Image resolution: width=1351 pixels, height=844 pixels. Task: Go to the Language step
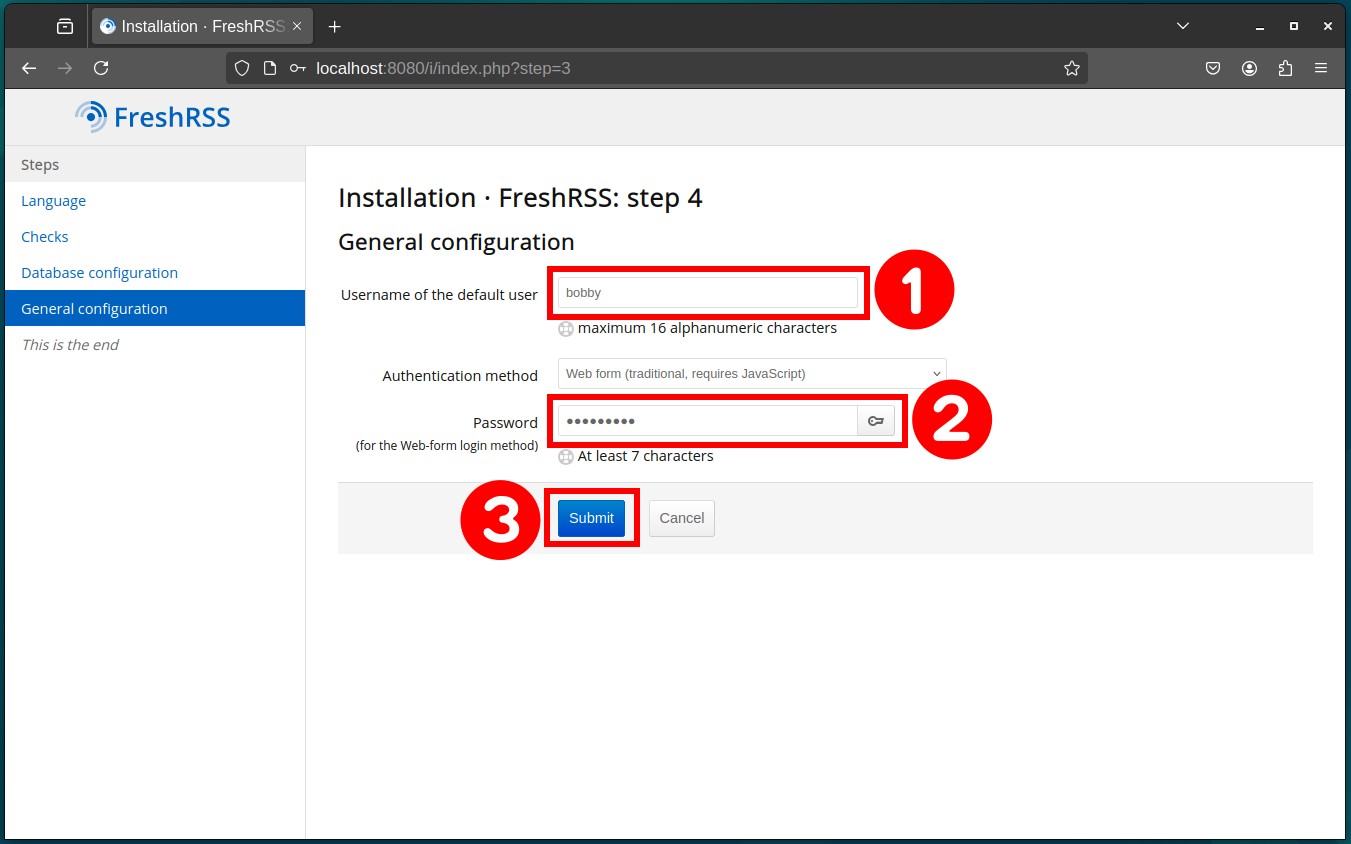tap(53, 201)
